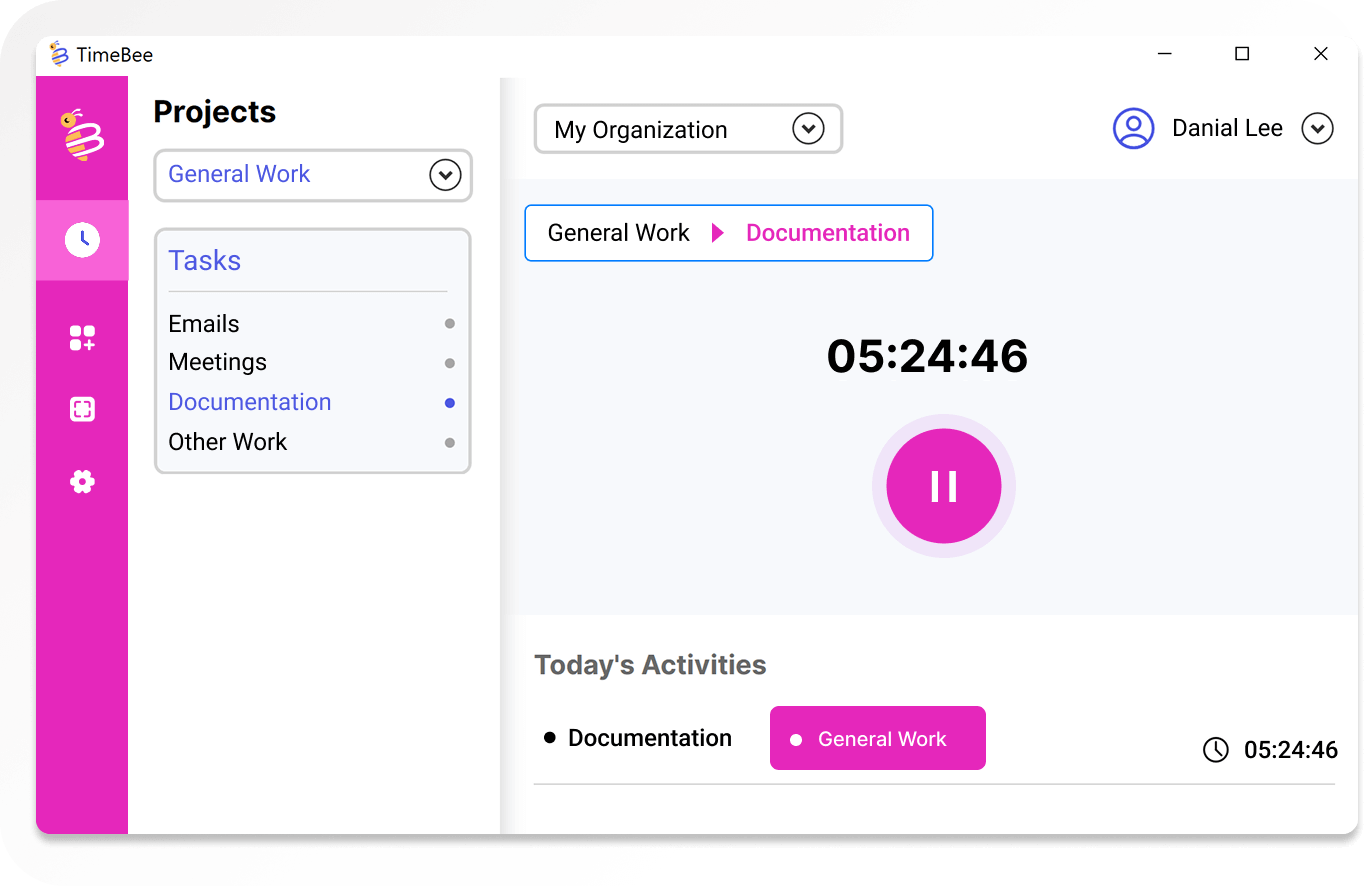Click the General Work pill in Today's Activities
The height and width of the screenshot is (886, 1366).
point(877,738)
